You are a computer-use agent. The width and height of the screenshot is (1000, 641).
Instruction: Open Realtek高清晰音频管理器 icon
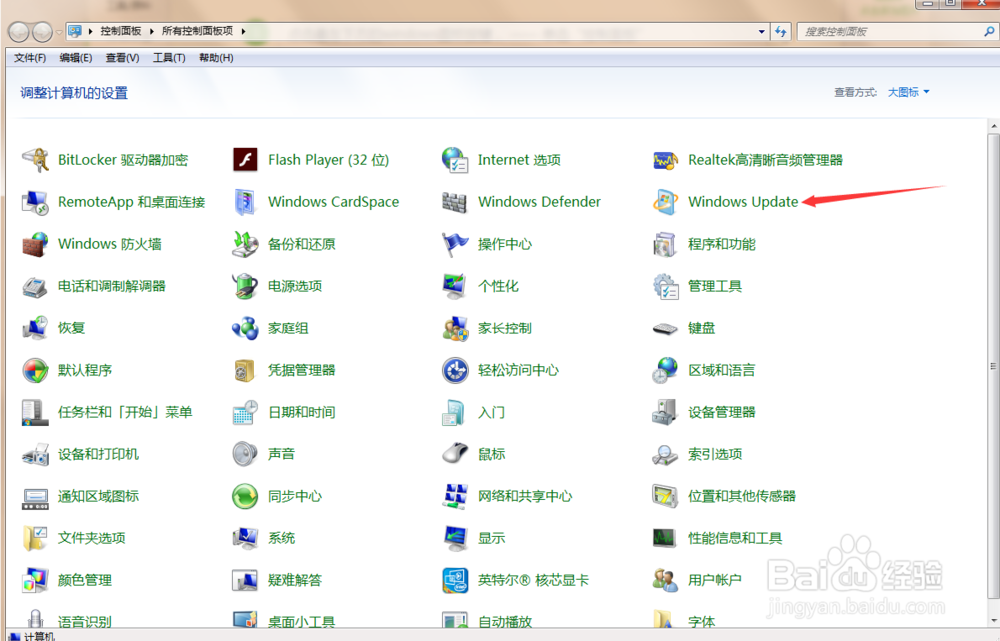pos(665,160)
